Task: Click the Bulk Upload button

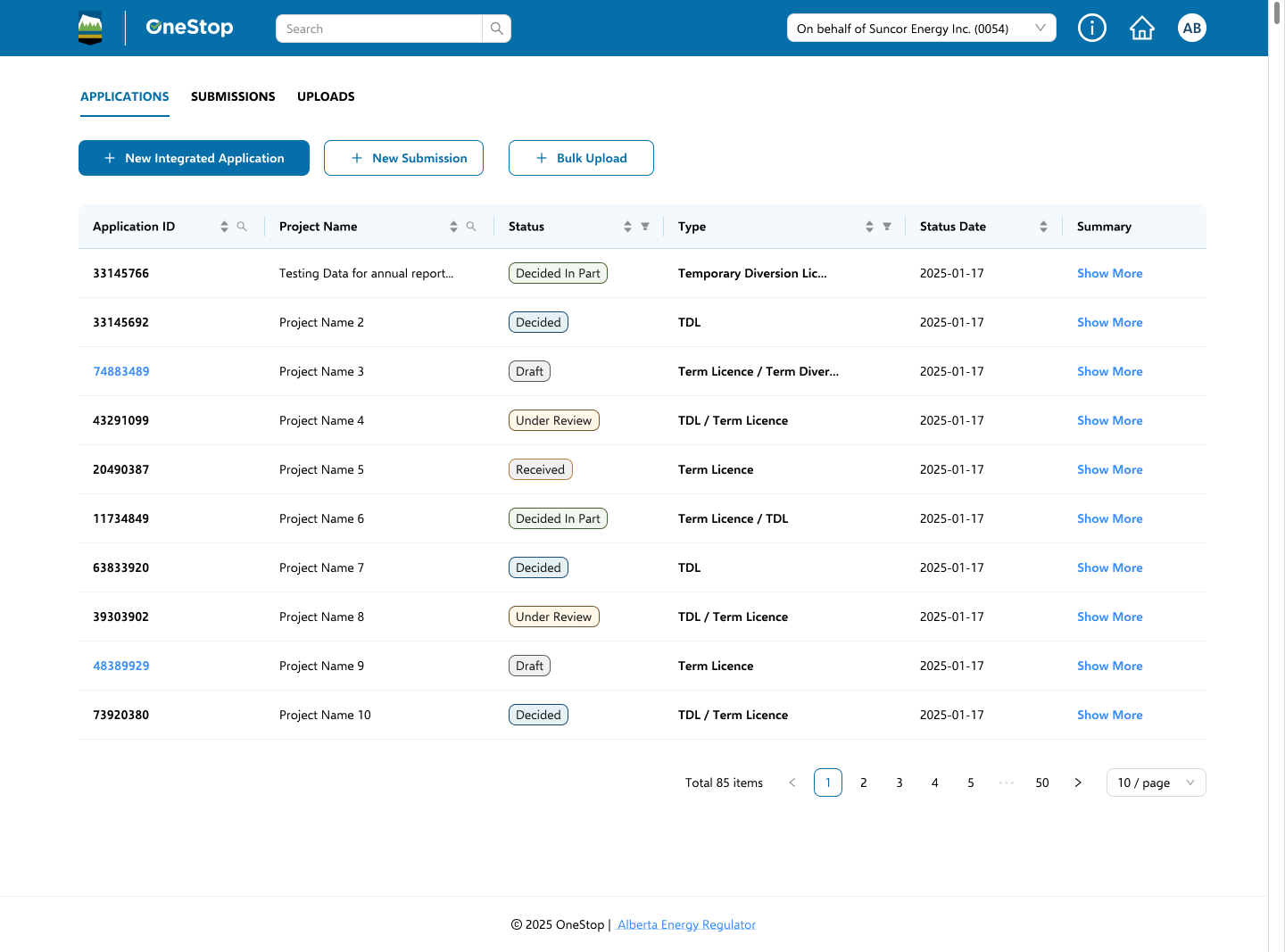Action: pos(581,158)
